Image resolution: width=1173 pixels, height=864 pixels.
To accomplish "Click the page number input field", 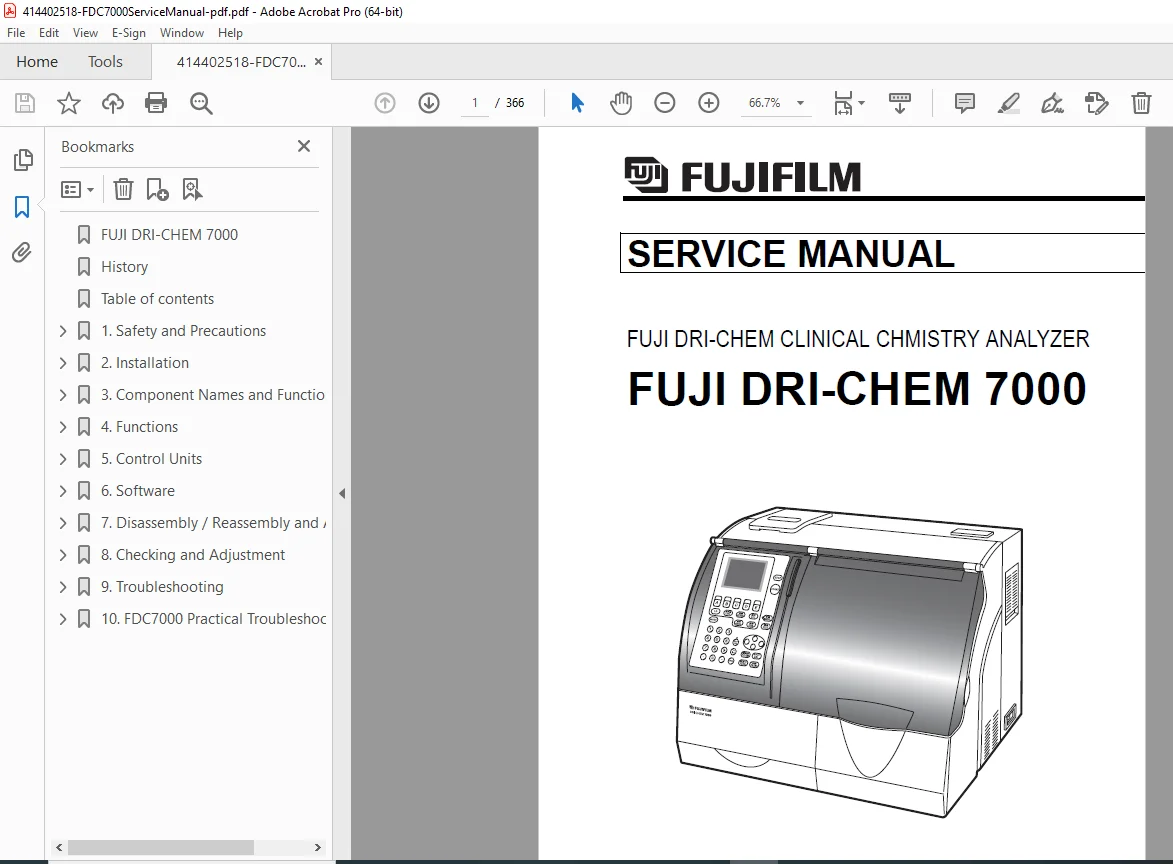I will pos(474,102).
